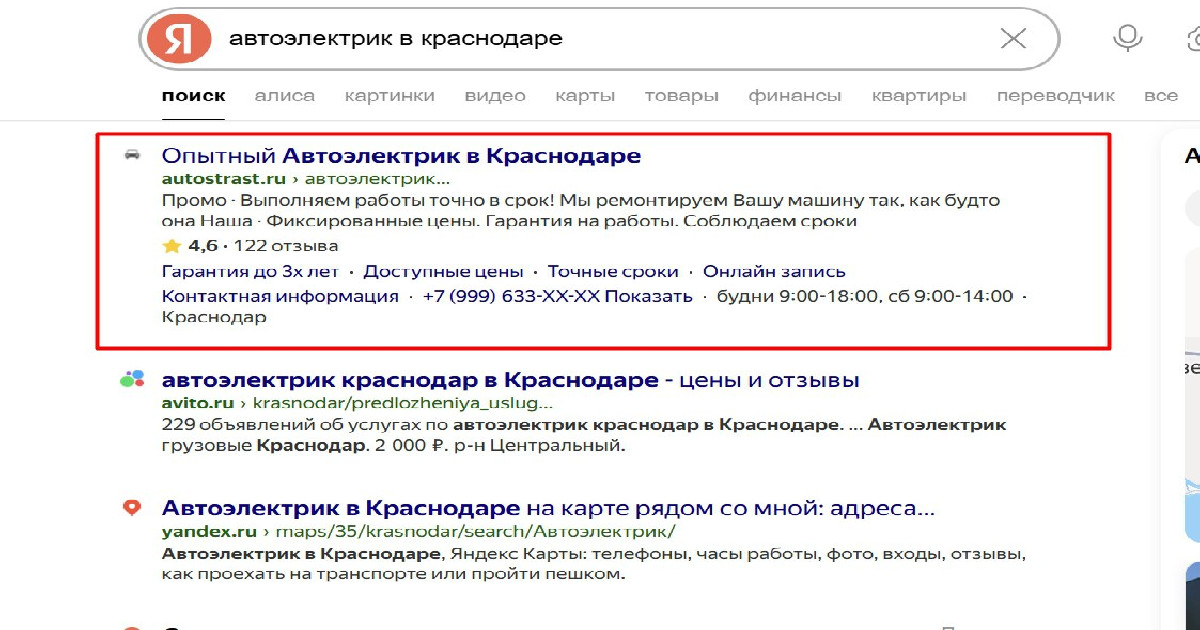Image resolution: width=1200 pixels, height=630 pixels.
Task: Click the car favicon of autostrast ad
Action: tap(132, 156)
